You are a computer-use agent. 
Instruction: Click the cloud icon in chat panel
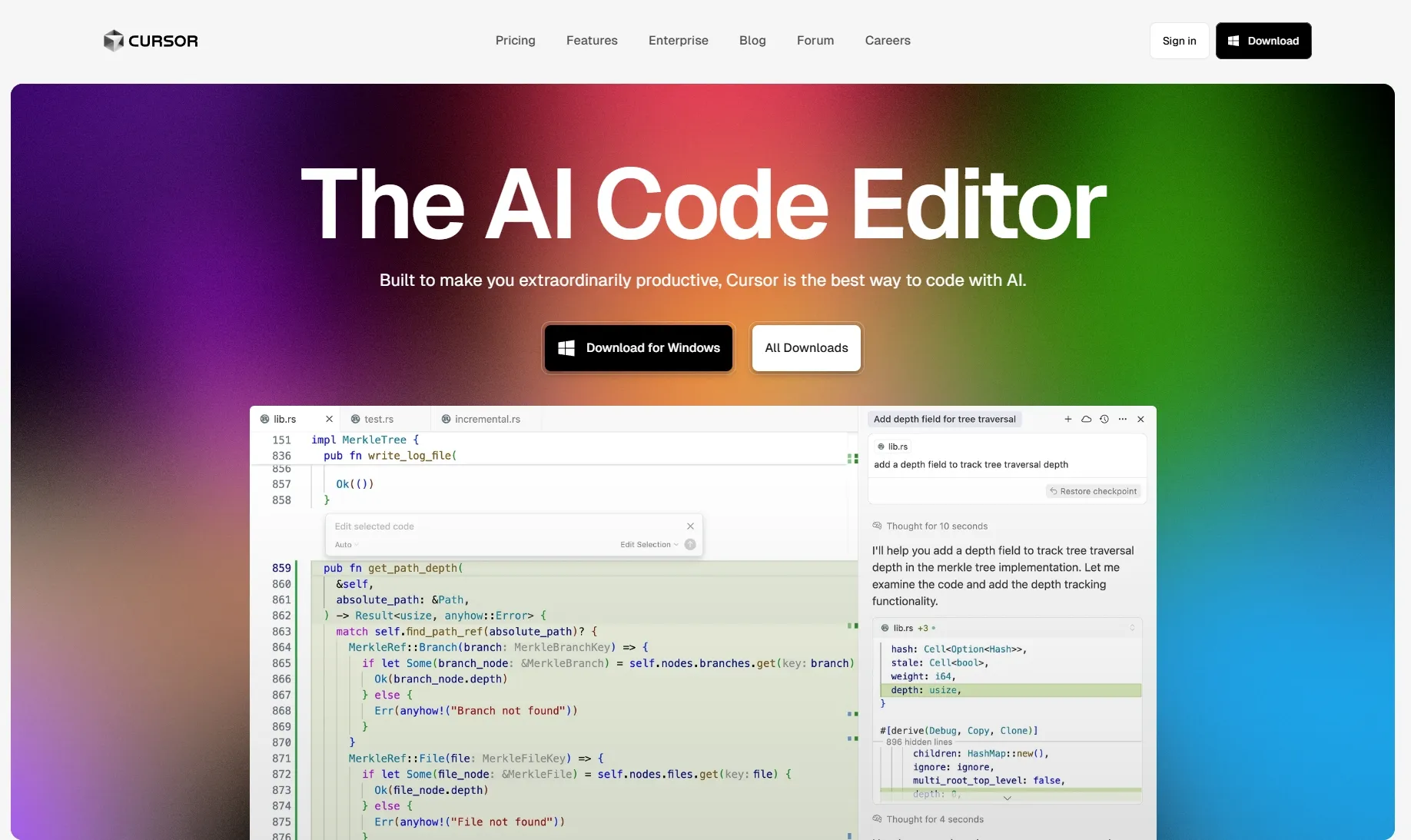click(x=1086, y=419)
